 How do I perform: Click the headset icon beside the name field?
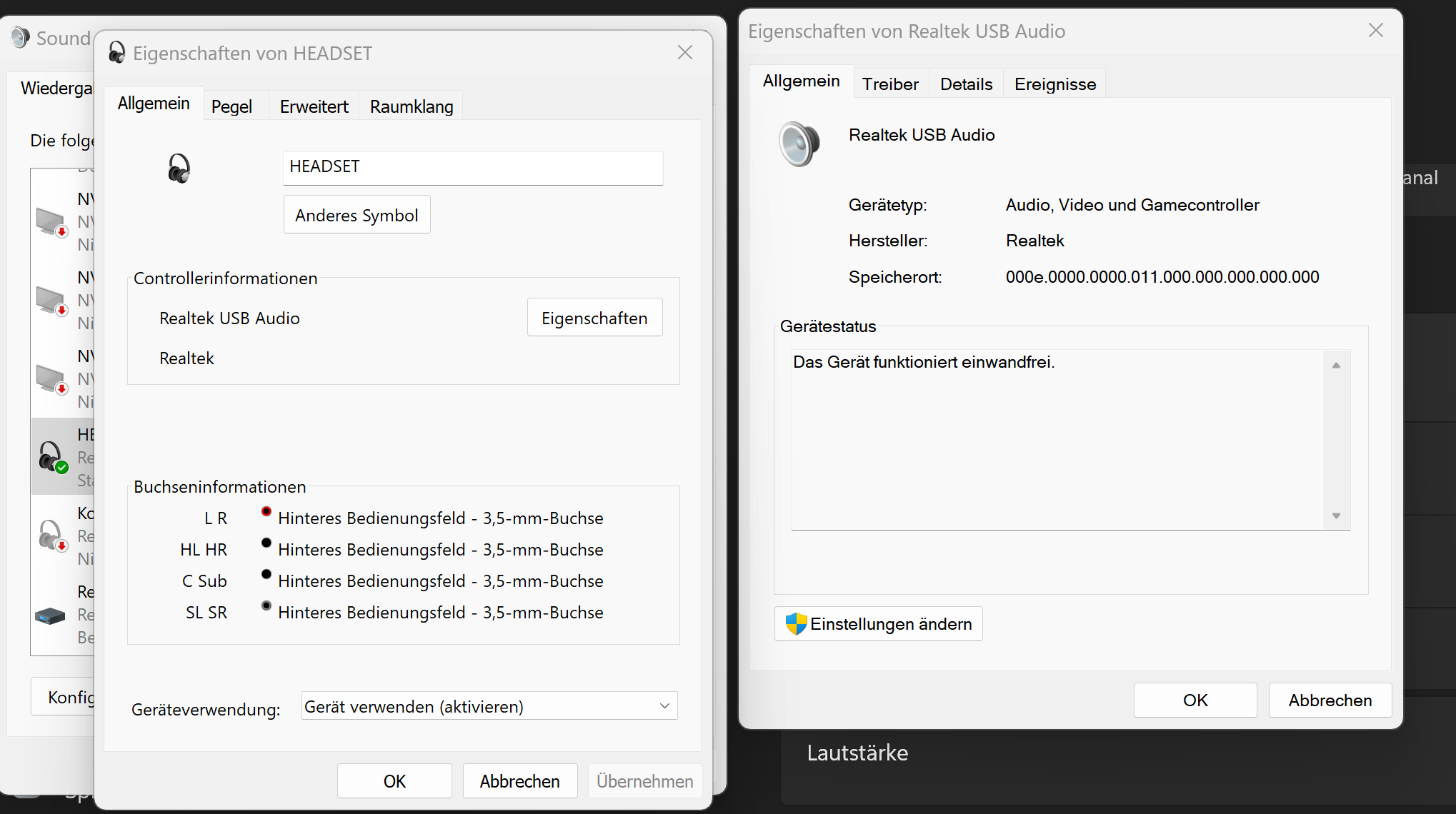tap(179, 169)
